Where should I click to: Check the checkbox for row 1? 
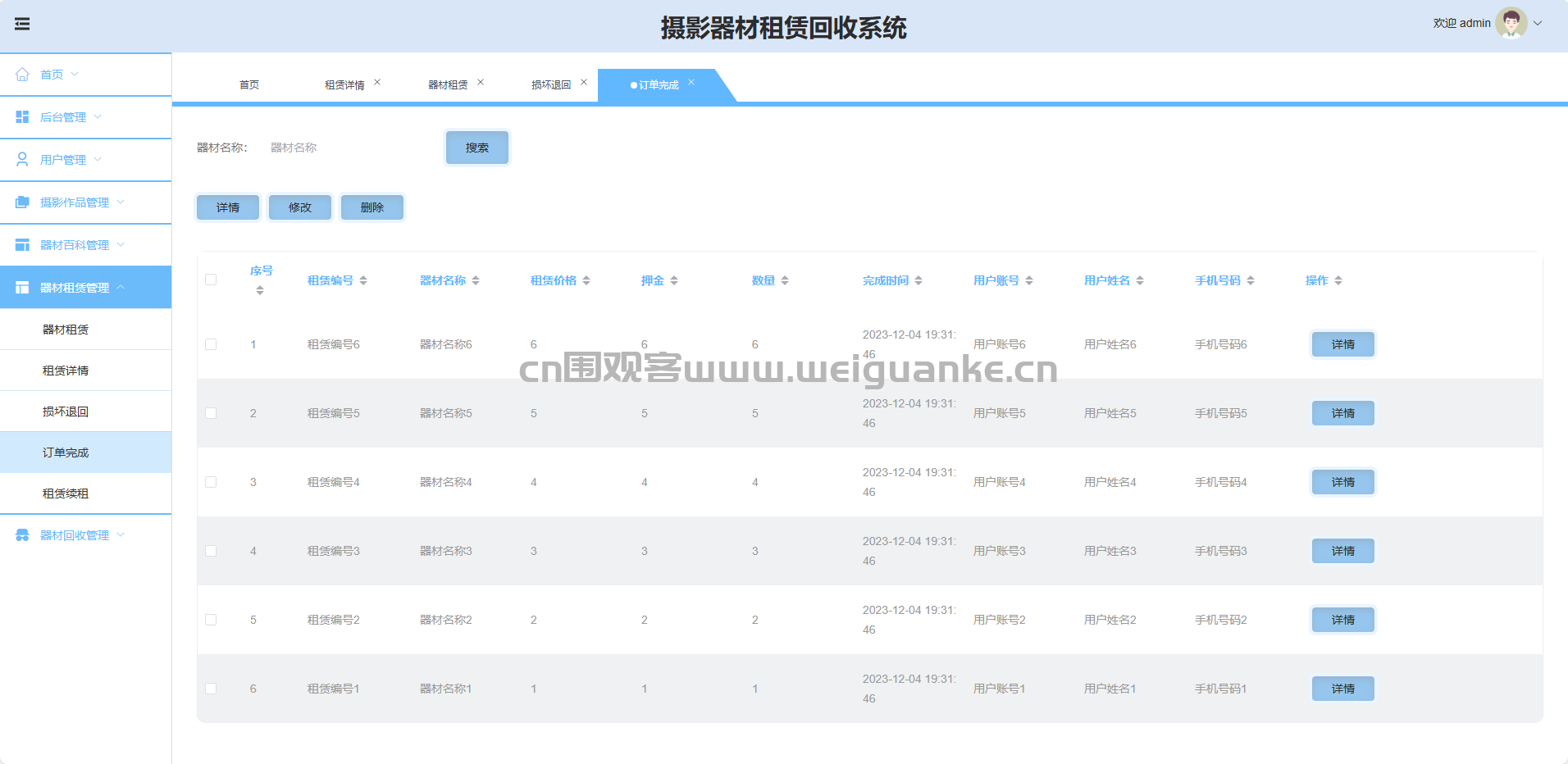(x=211, y=344)
